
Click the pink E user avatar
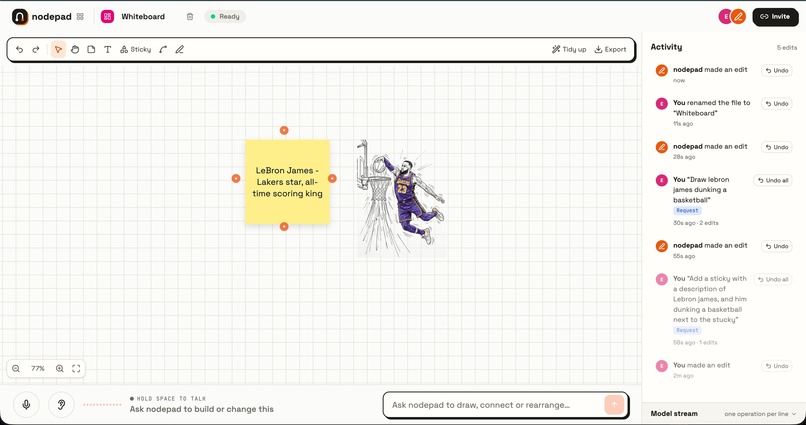pos(725,16)
